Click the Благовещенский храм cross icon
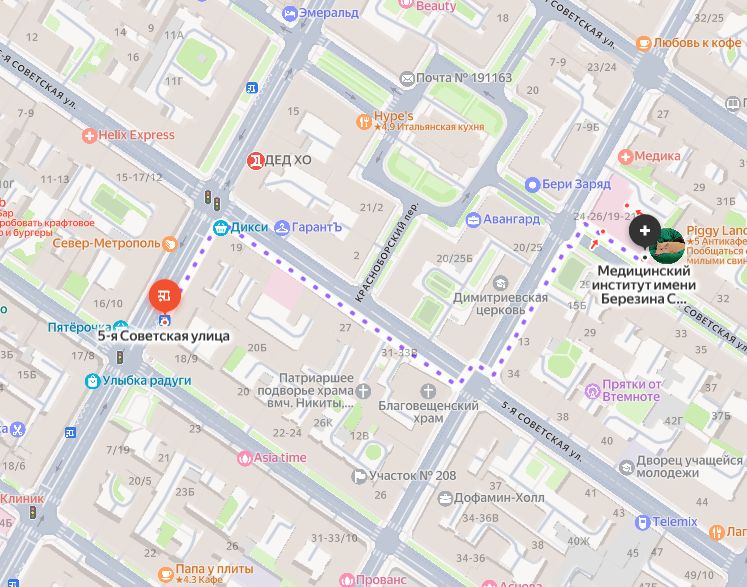 tap(428, 392)
